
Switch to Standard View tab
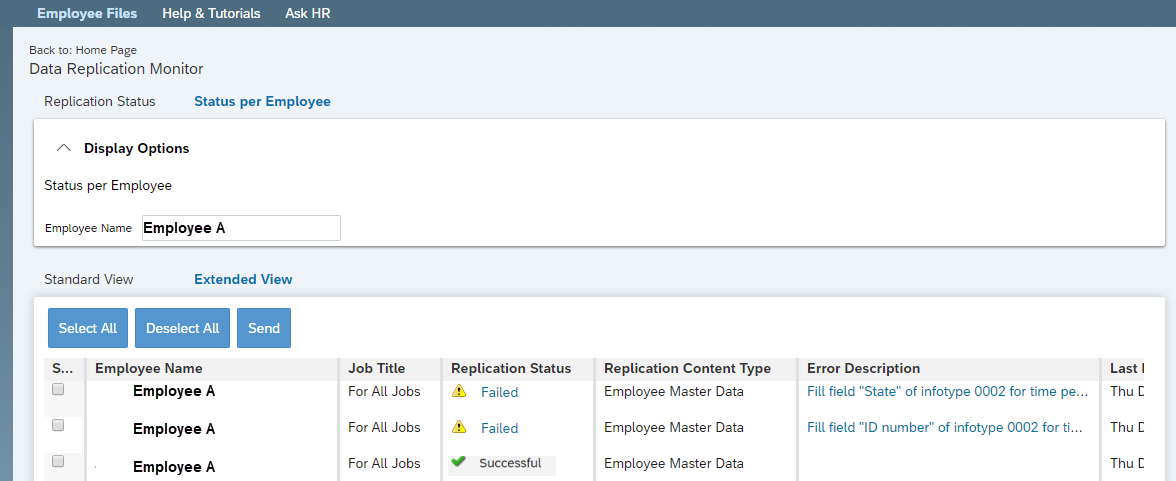pos(88,279)
